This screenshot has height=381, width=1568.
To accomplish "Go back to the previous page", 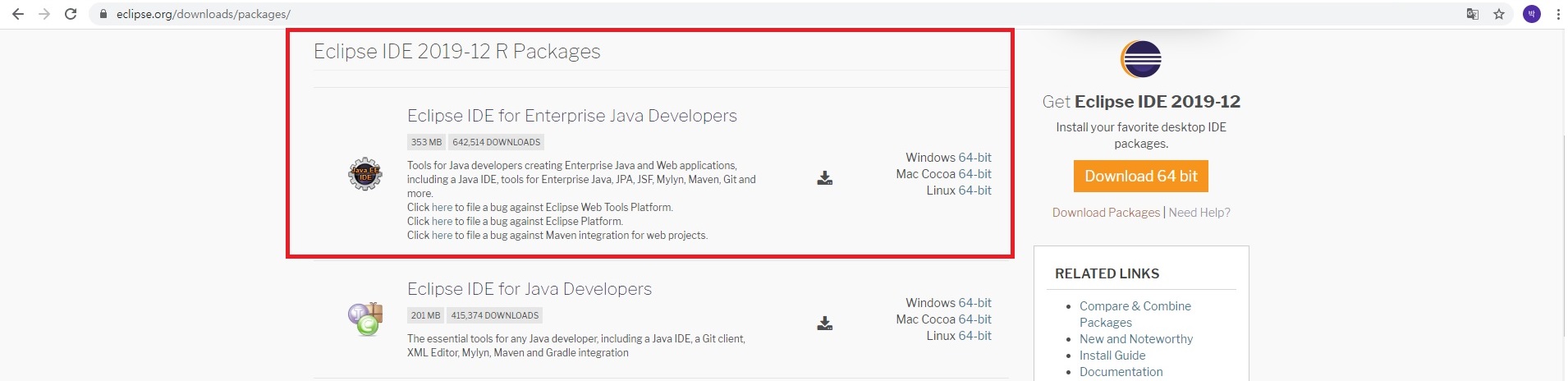I will [x=17, y=14].
